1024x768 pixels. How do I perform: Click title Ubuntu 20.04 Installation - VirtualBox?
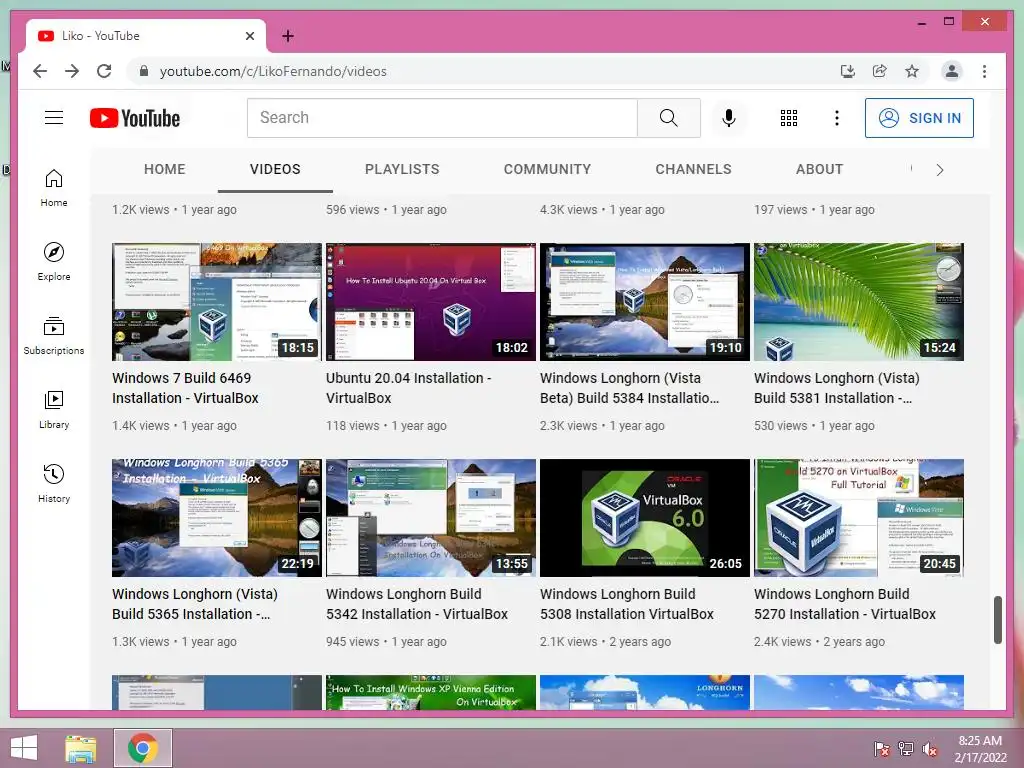409,388
